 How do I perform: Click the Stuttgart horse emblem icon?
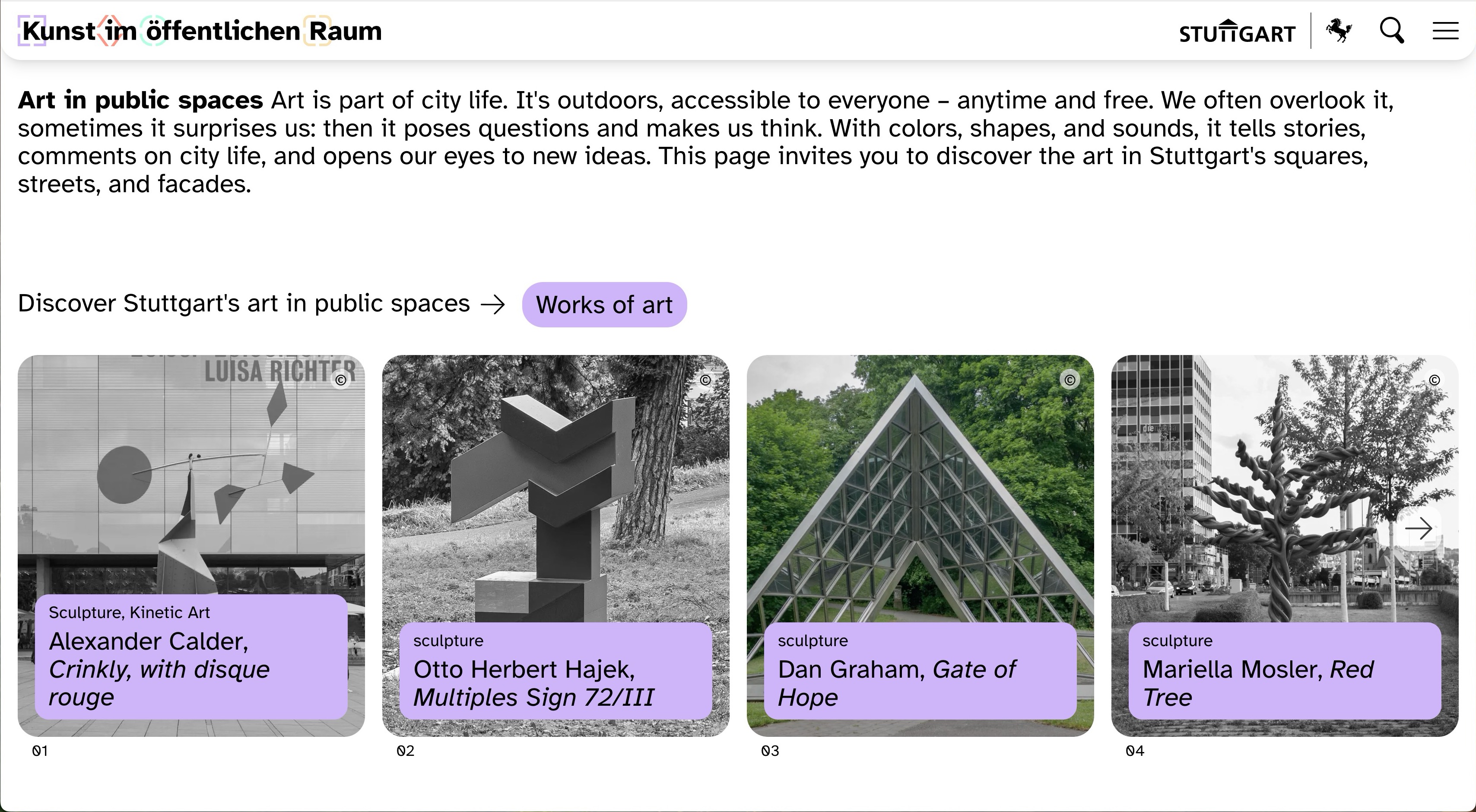tap(1339, 30)
